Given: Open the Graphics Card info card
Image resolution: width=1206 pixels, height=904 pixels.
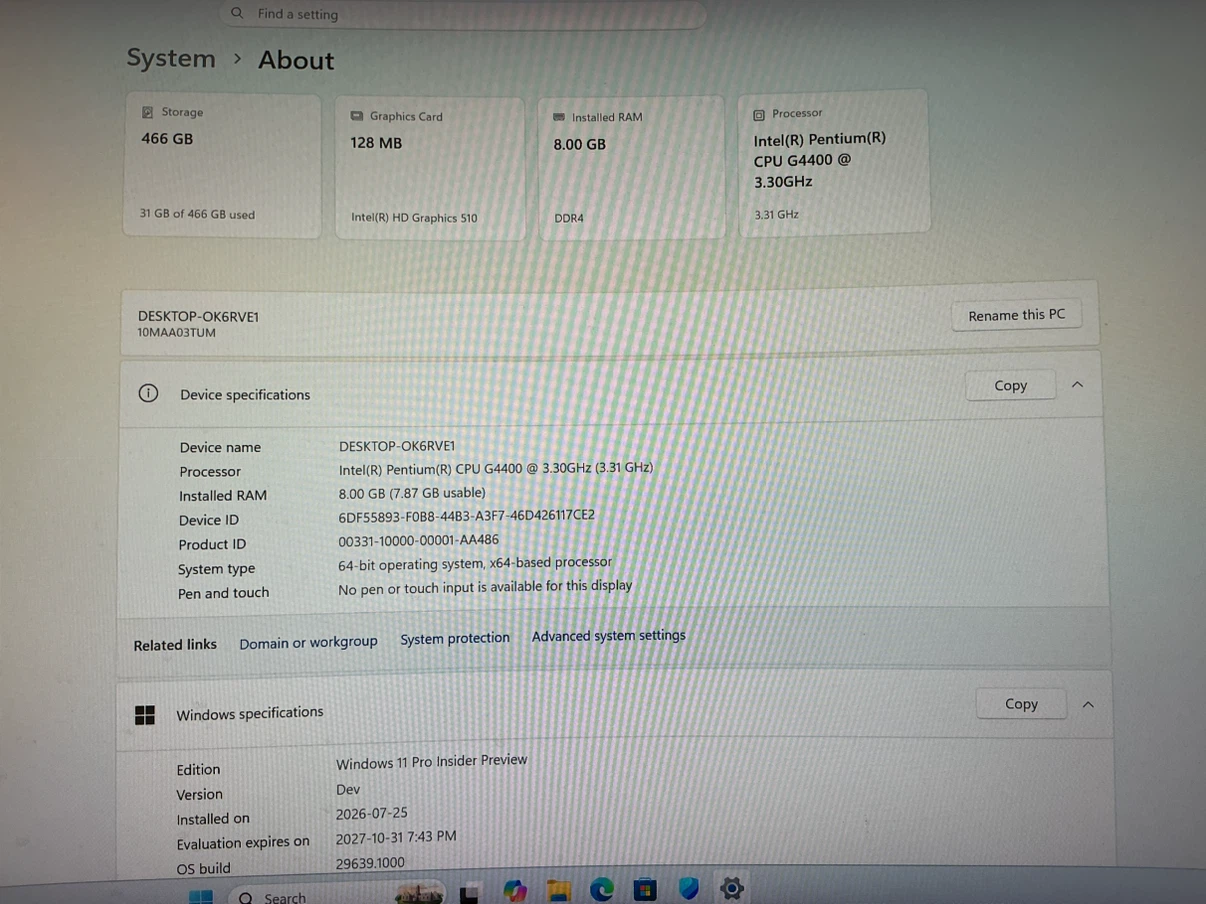Looking at the screenshot, I should (x=430, y=168).
